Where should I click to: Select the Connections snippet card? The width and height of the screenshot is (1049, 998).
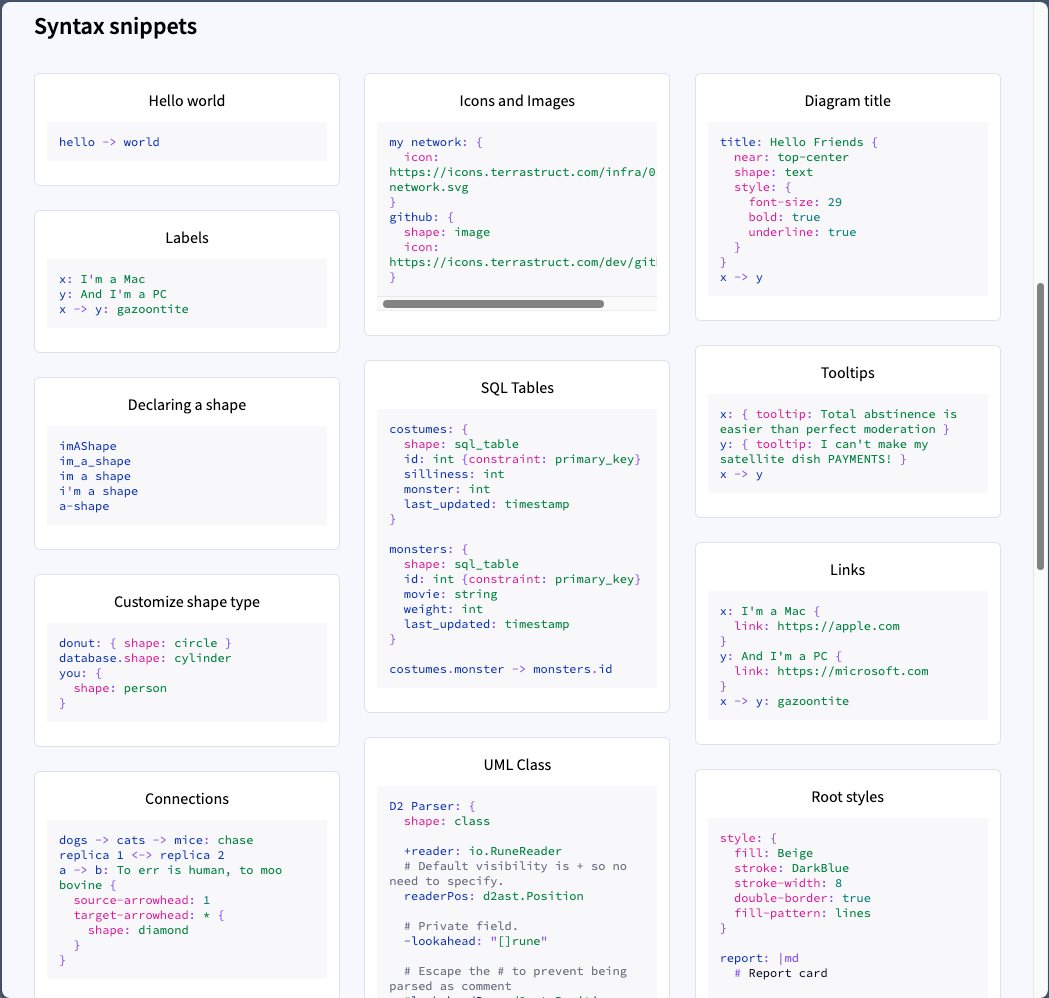pos(187,883)
